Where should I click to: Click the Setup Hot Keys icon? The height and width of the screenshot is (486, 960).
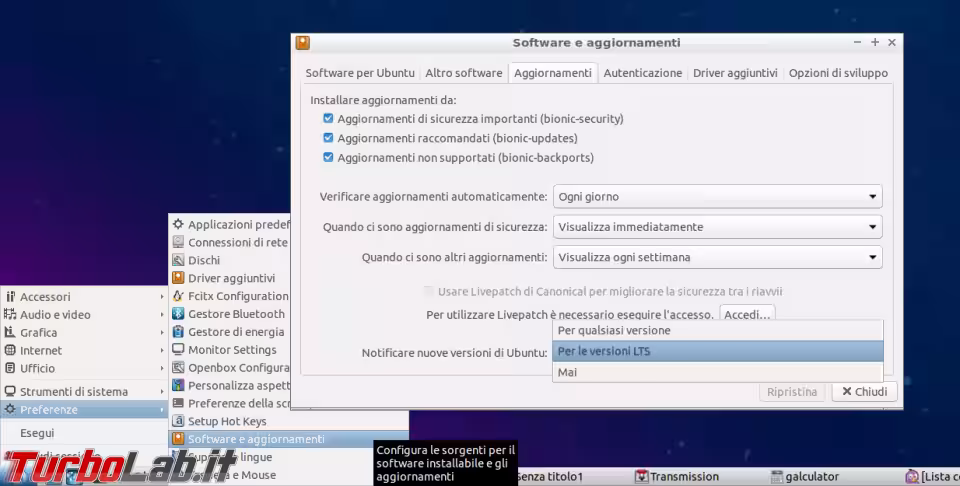[178, 421]
